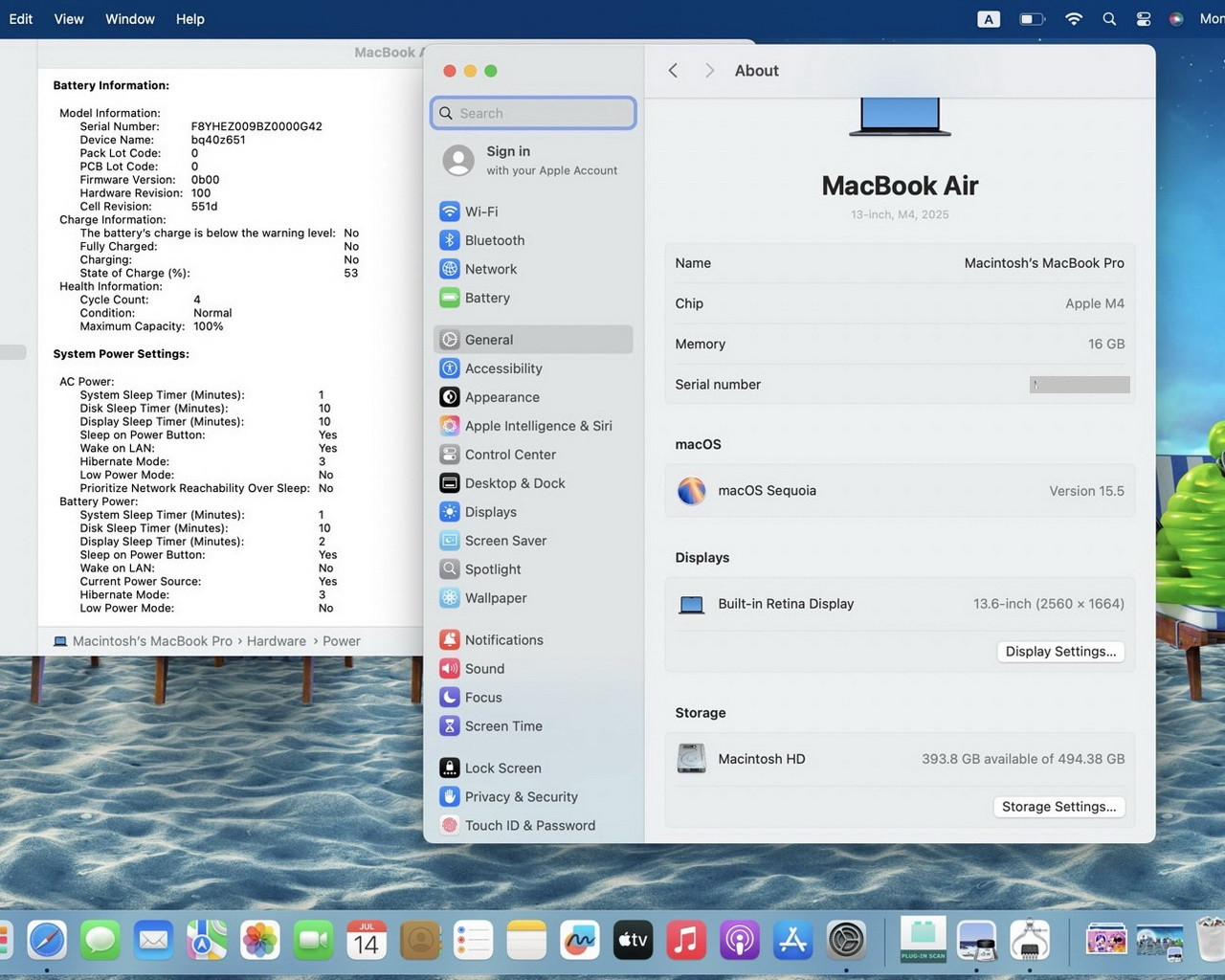Click the Wi-Fi status icon in menu bar
Viewport: 1225px width, 980px height.
[1074, 19]
